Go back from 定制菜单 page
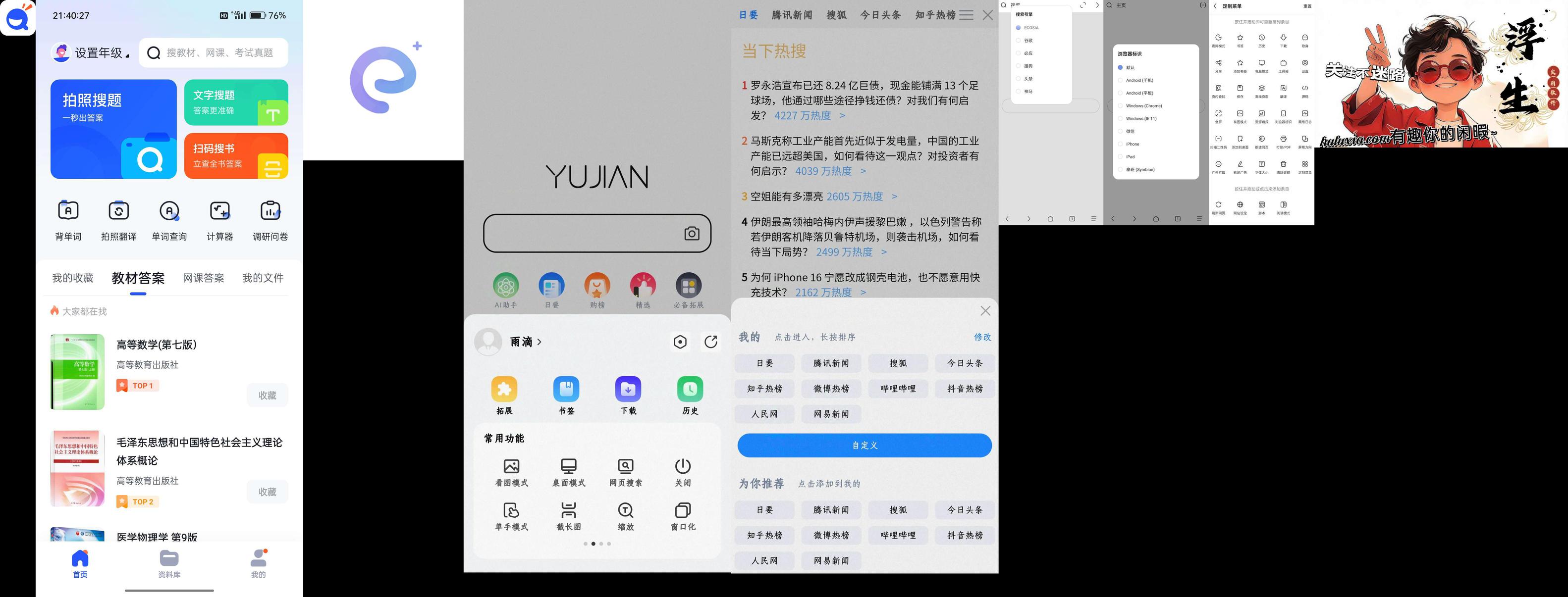Screen dimensions: 1568x597 click(1215, 6)
